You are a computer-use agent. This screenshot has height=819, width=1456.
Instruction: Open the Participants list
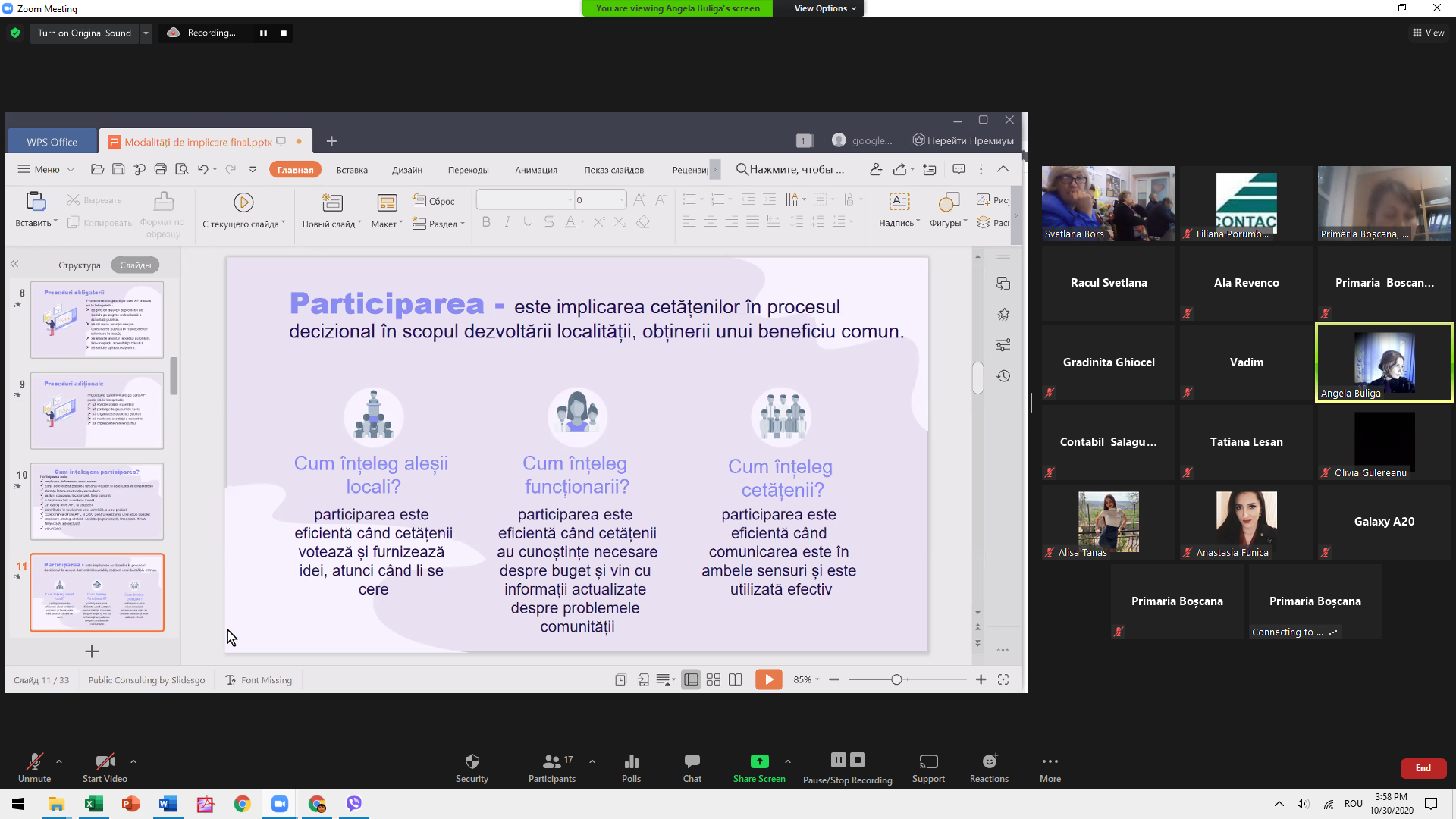[x=551, y=767]
